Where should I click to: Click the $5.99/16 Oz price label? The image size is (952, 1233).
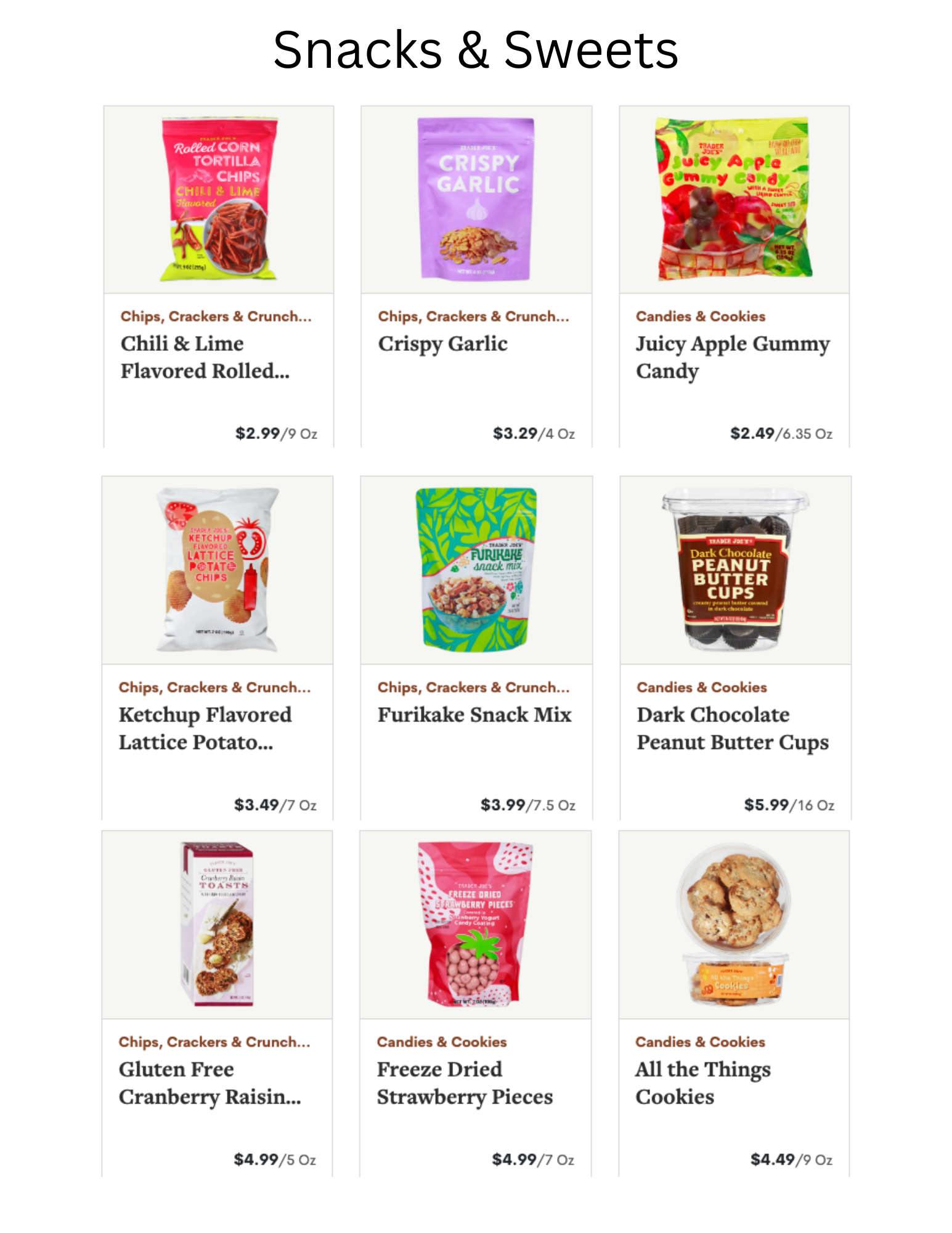tap(789, 805)
